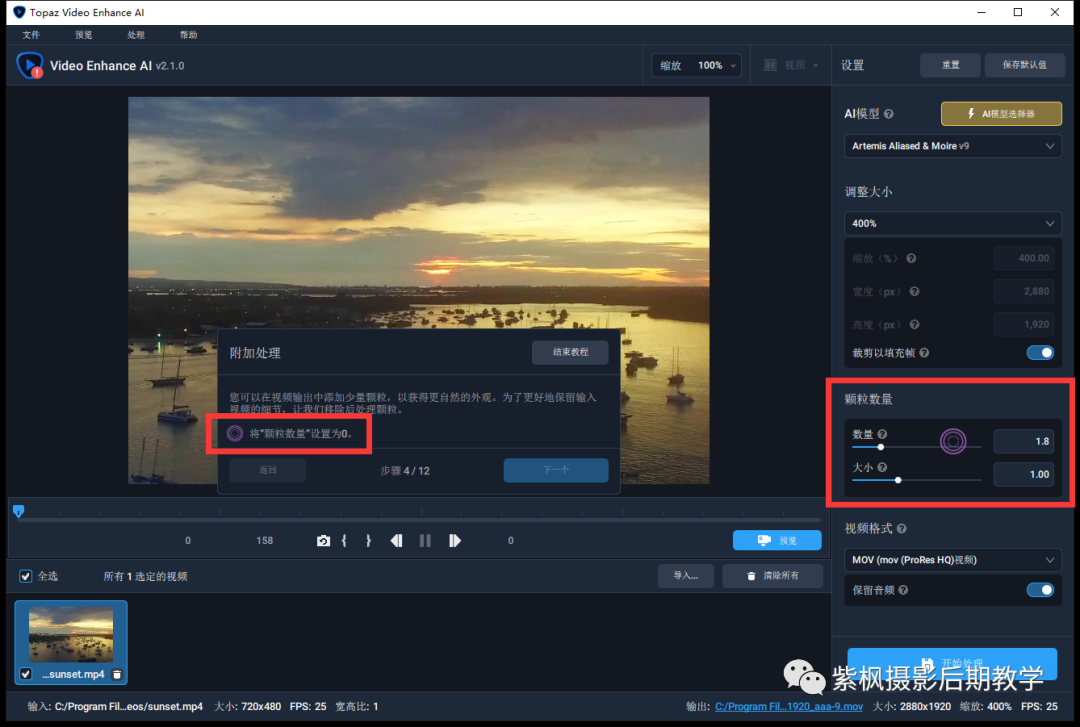Click the 宽度(px) 2,880 field
Screen dimensions: 1080x727
(1024, 291)
